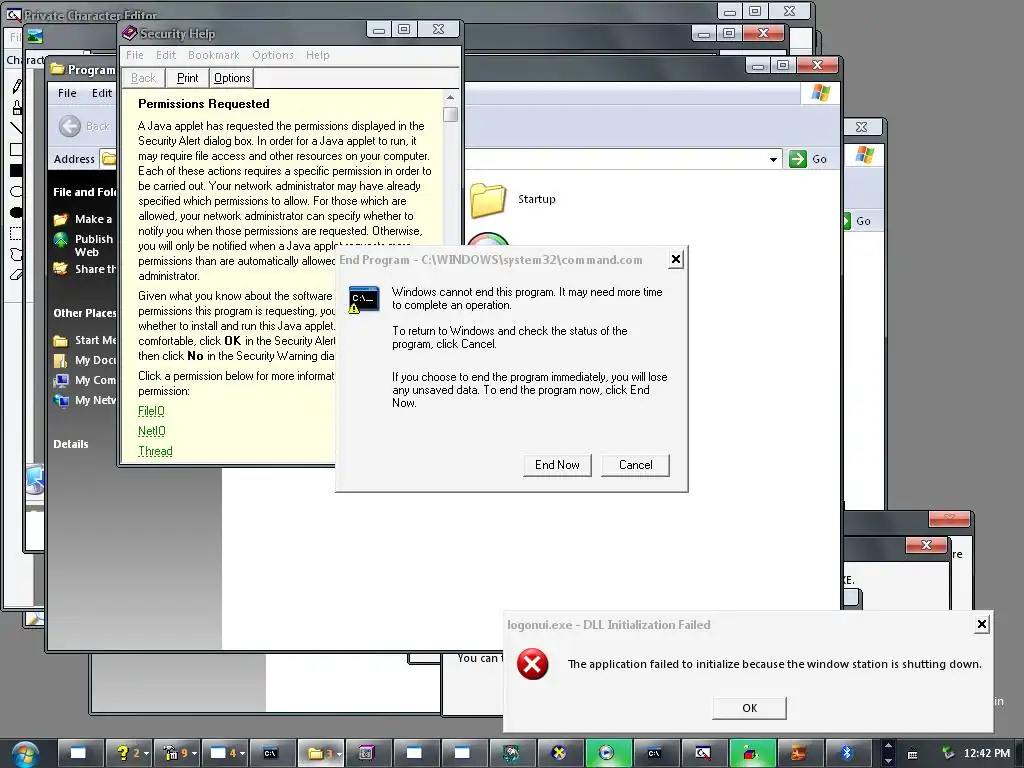Click the Private Character Editor taskbar button
The height and width of the screenshot is (768, 1024).
[x=703, y=753]
